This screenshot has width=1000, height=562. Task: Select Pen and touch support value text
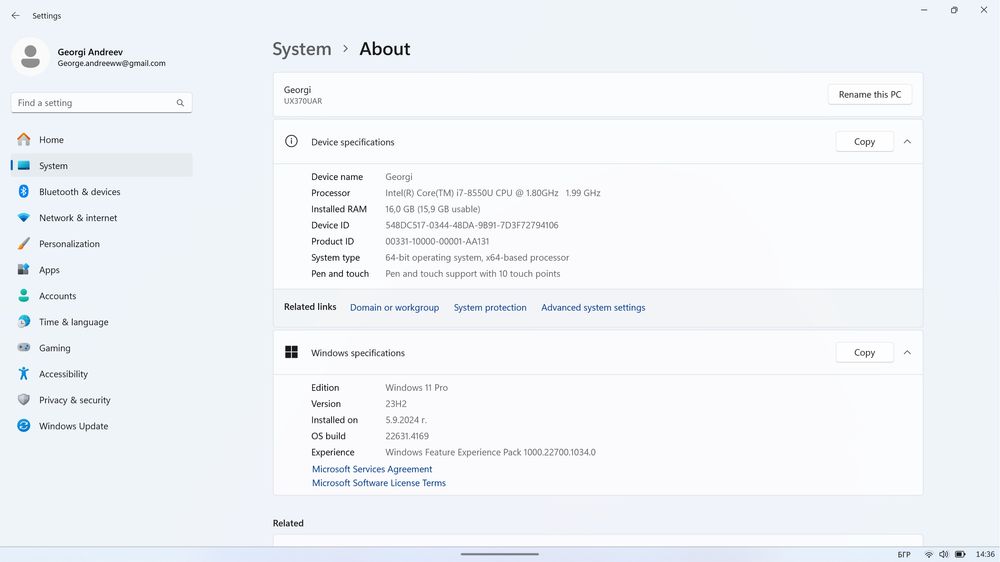click(473, 274)
